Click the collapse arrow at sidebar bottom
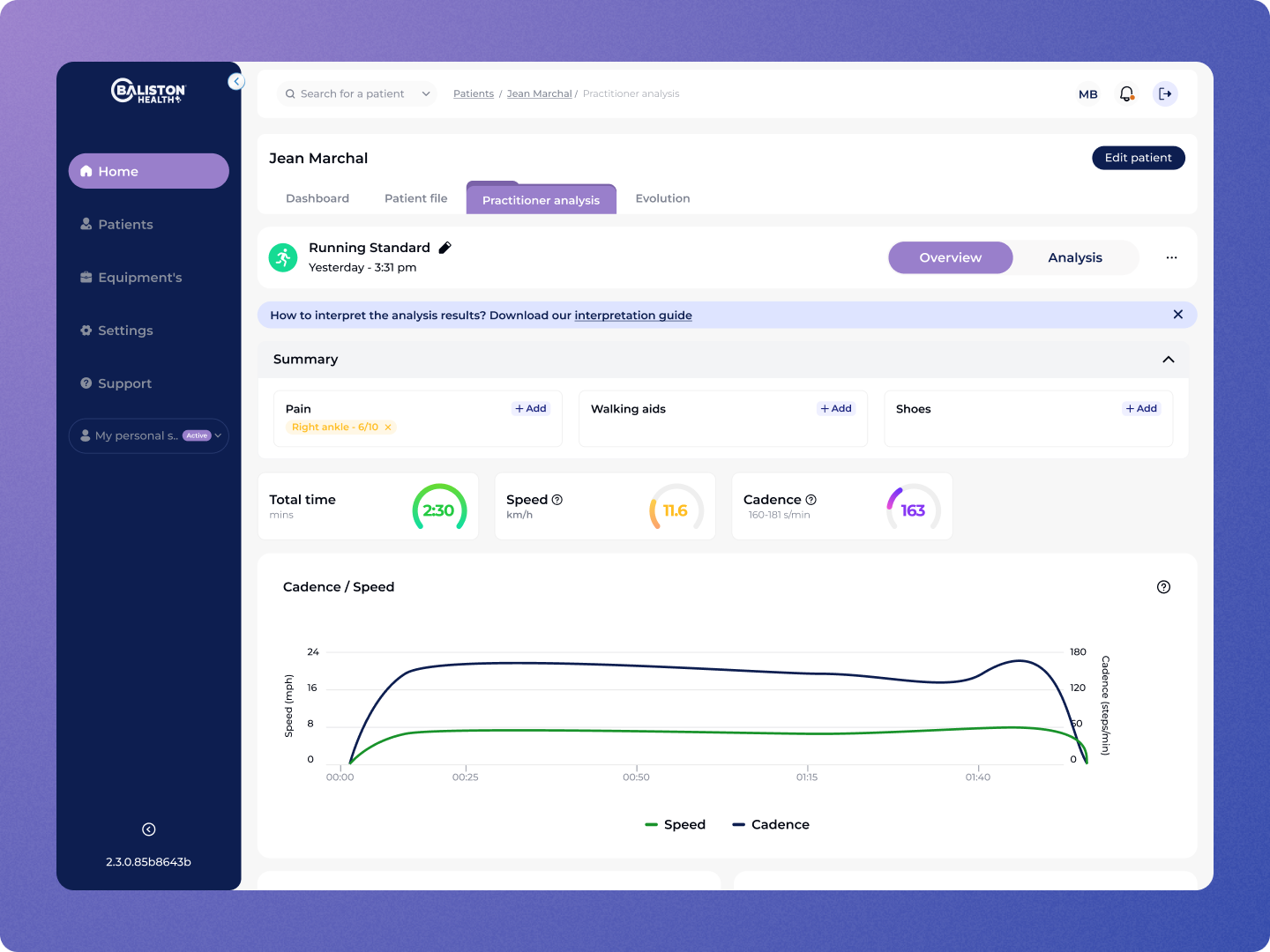The width and height of the screenshot is (1270, 952). pyautogui.click(x=149, y=829)
